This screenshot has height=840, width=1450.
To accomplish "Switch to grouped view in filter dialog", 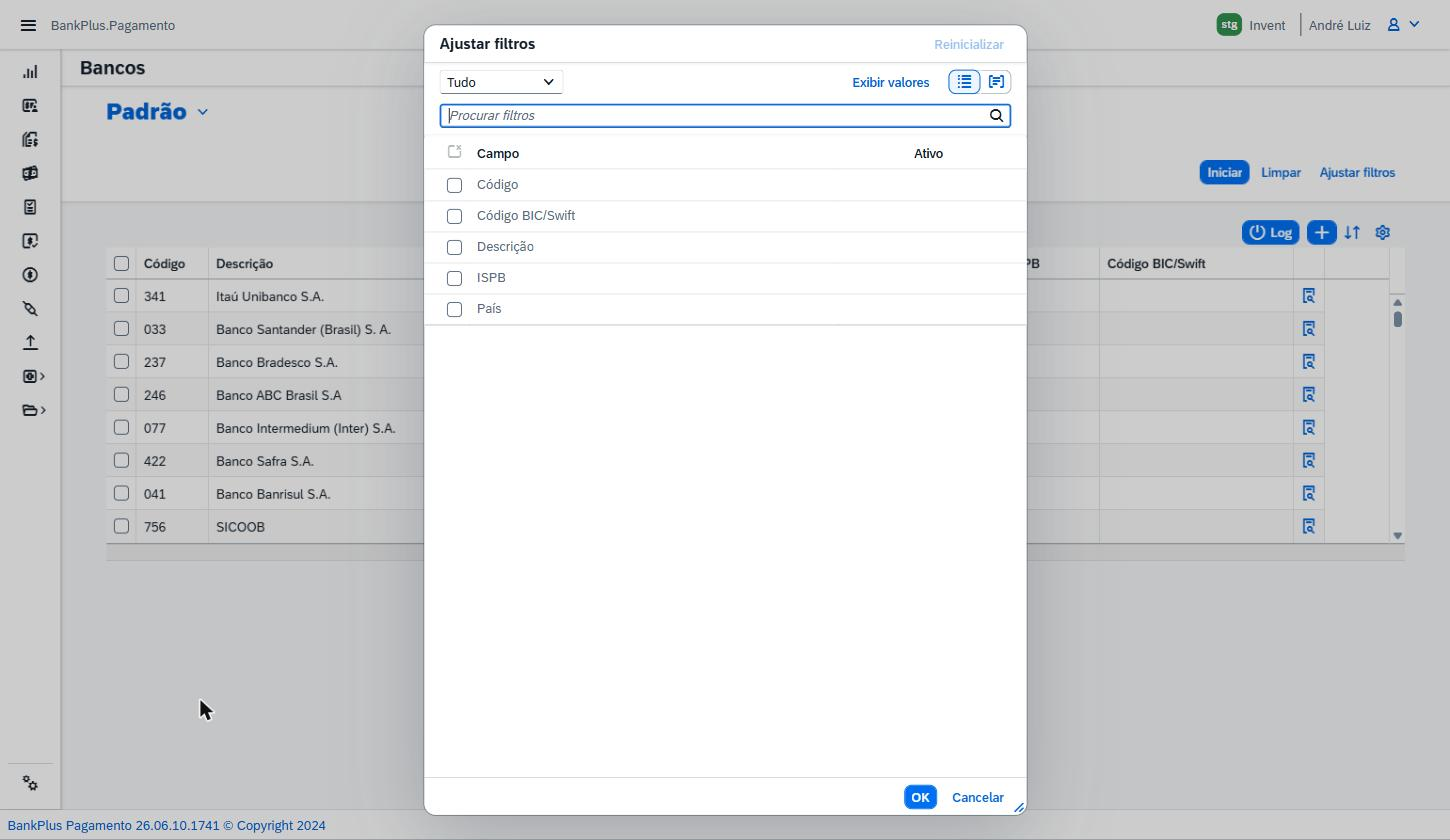I will [996, 82].
